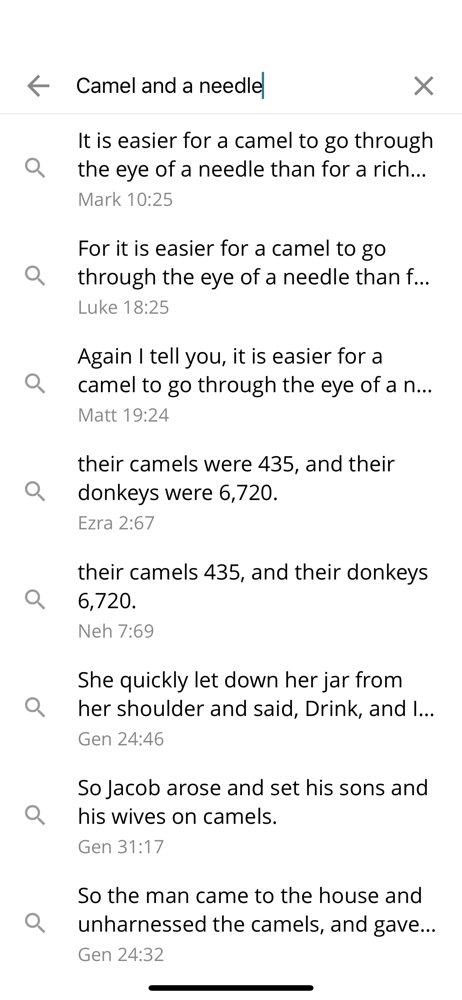Select 'their camels were 435' Ezra result

pyautogui.click(x=231, y=492)
